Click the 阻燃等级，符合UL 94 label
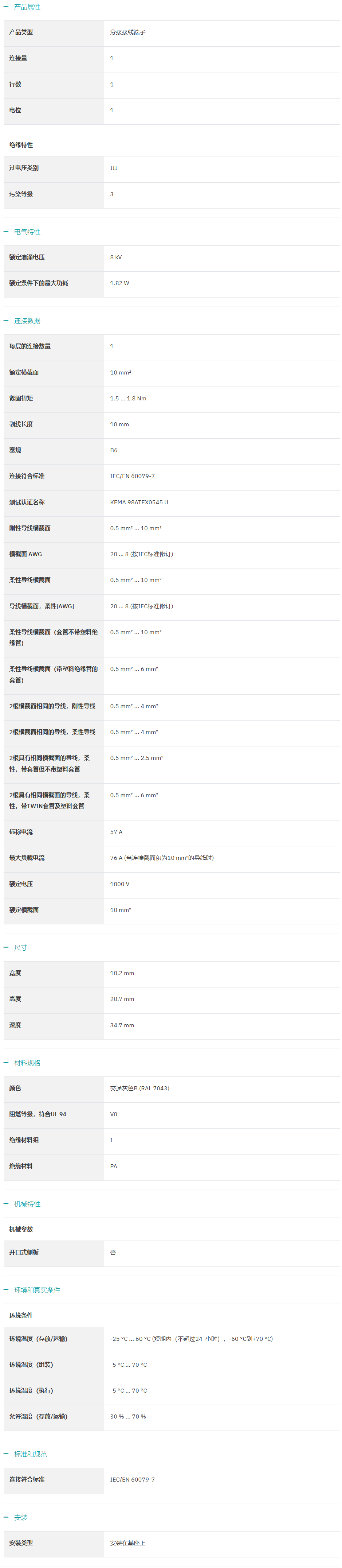The width and height of the screenshot is (342, 1568). click(38, 1114)
